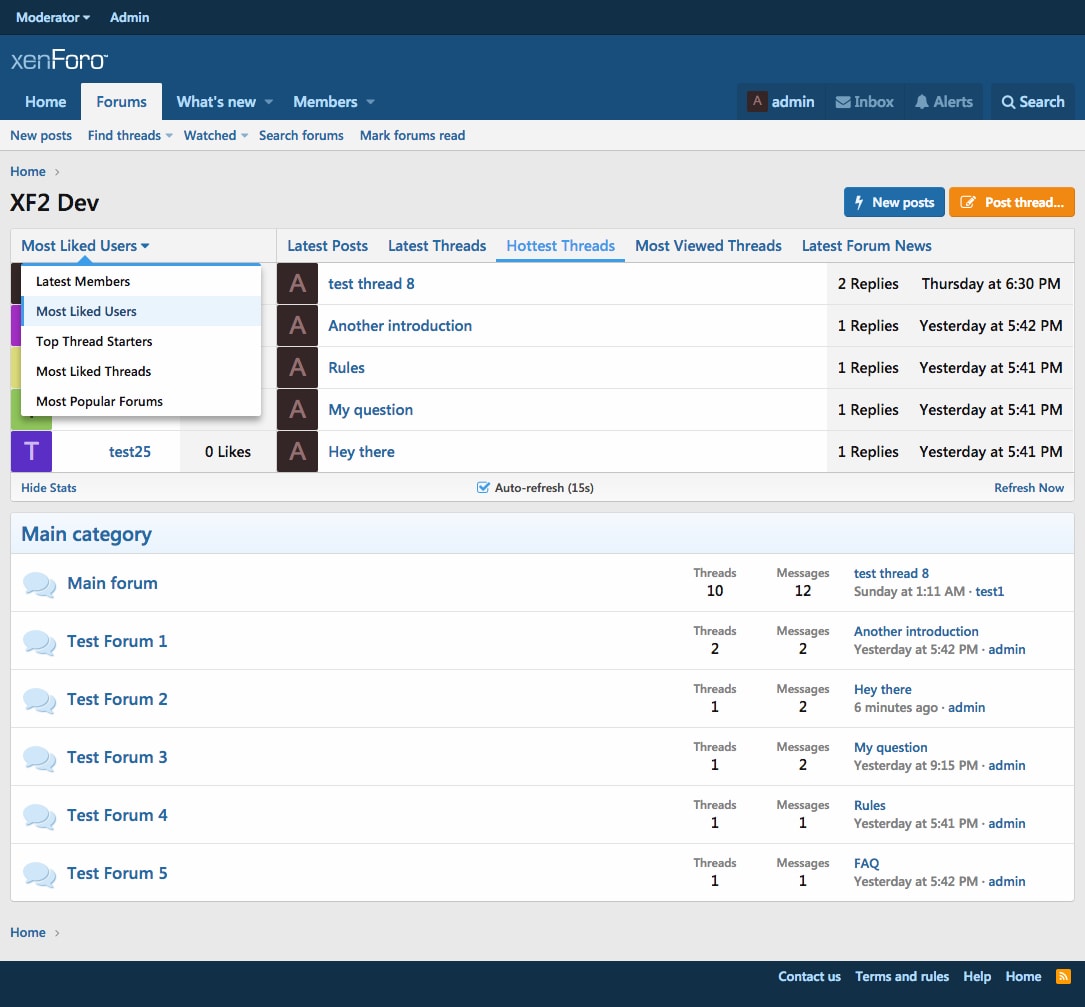Image resolution: width=1085 pixels, height=1007 pixels.
Task: Hide the stats panel via Hide Stats
Action: (x=48, y=487)
